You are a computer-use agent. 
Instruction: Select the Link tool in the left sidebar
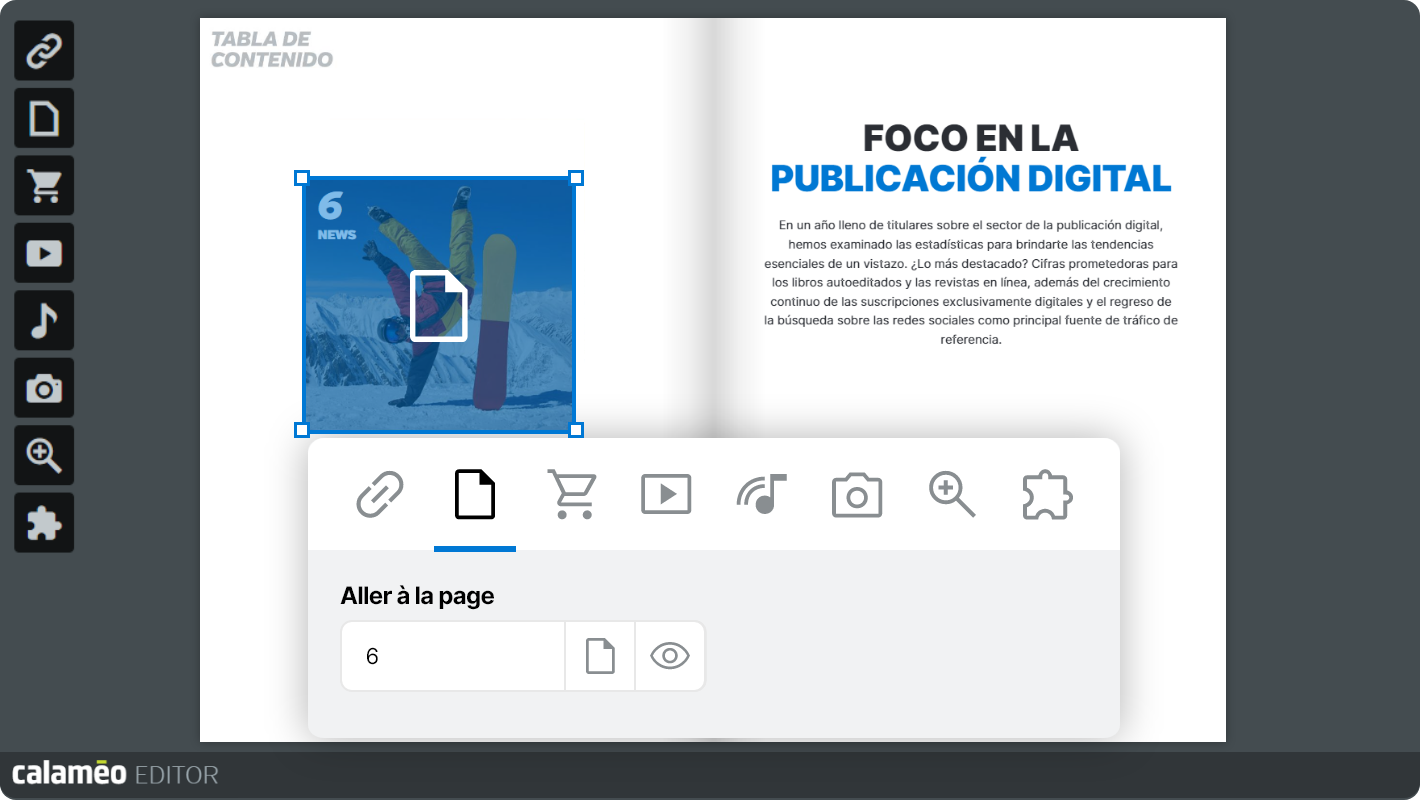pos(44,50)
